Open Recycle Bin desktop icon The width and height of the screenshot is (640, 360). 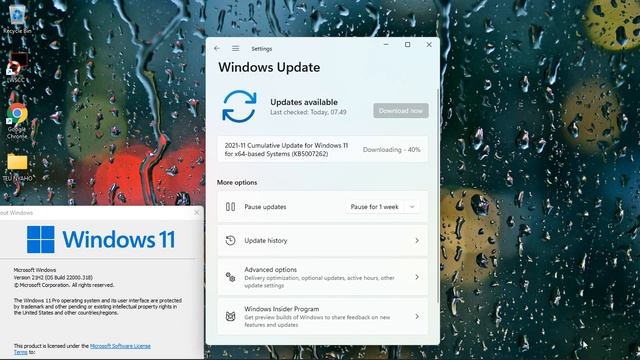coord(17,19)
